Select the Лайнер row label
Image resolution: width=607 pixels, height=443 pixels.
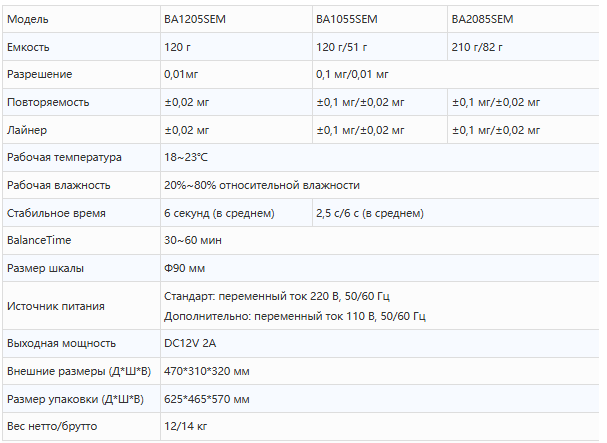(27, 130)
